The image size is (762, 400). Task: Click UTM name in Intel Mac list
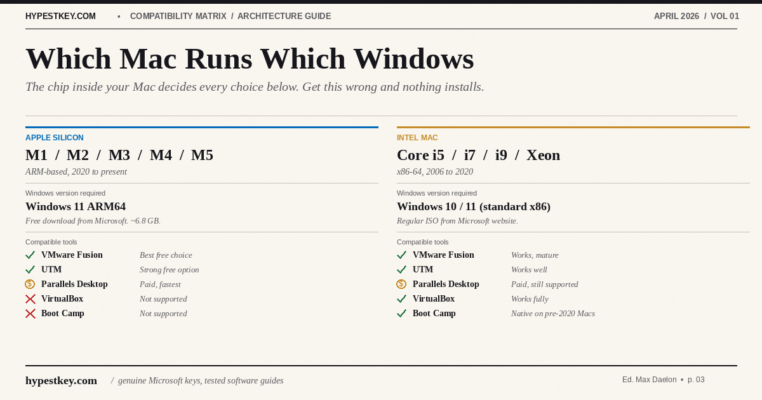pyautogui.click(x=422, y=269)
